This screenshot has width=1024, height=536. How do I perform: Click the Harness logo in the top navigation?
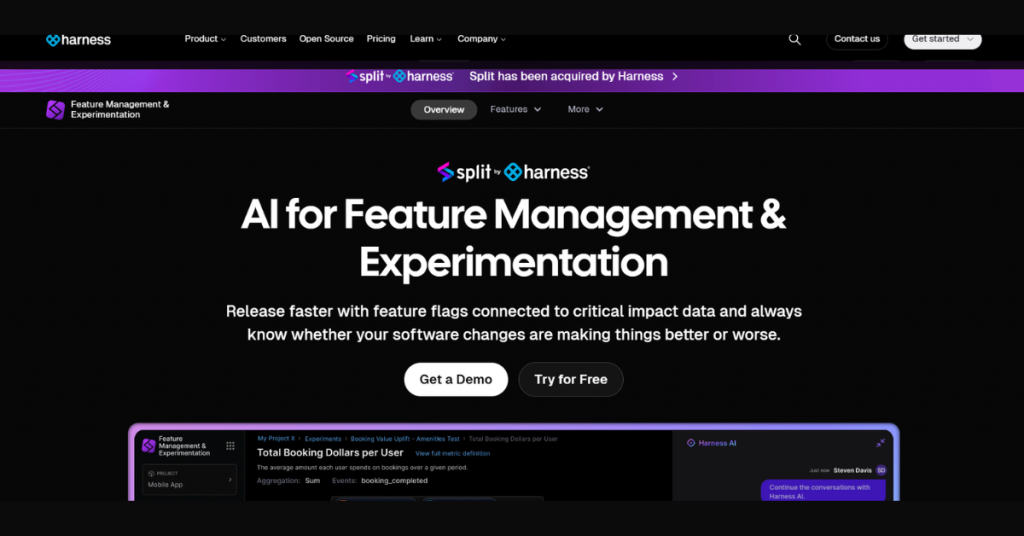[78, 40]
